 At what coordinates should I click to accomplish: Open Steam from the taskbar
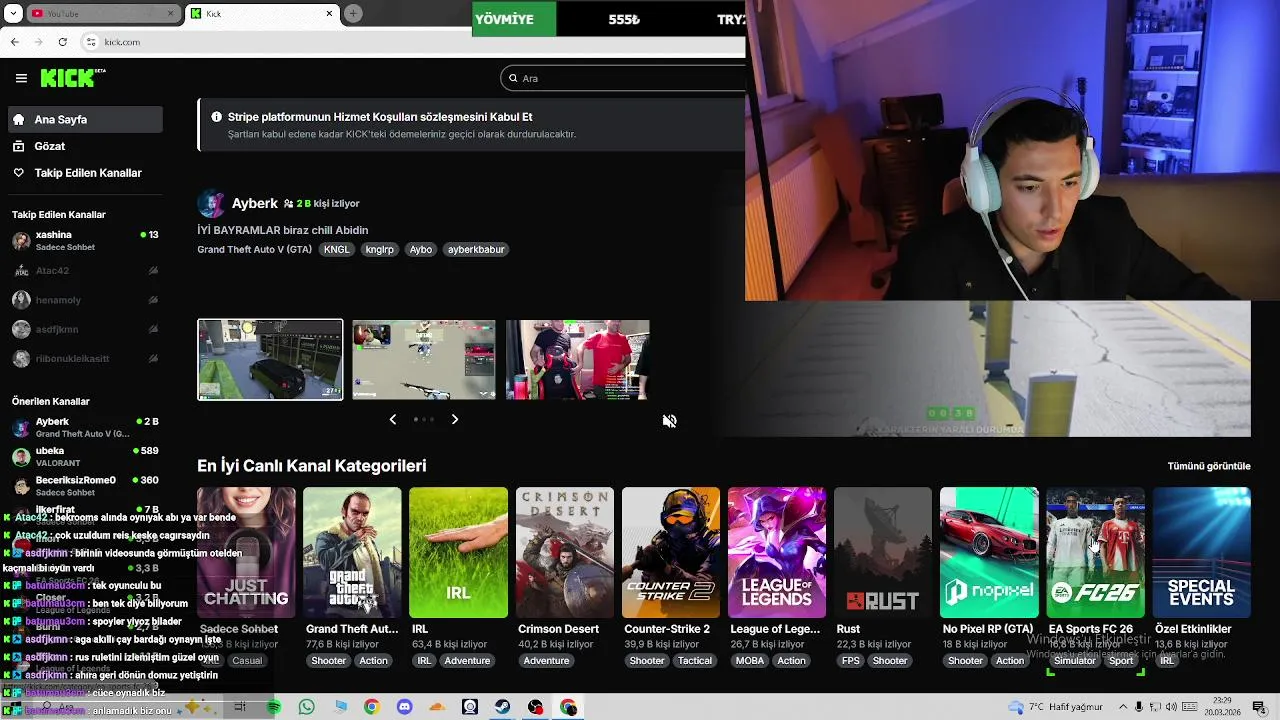(503, 707)
